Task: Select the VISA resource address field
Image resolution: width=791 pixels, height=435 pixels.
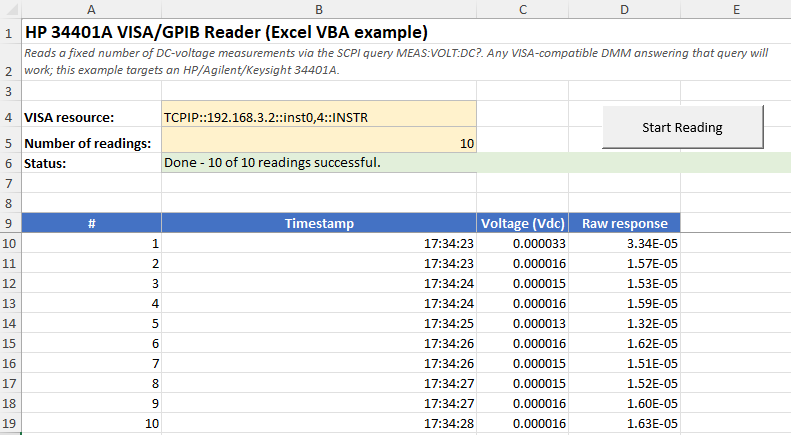Action: pos(319,114)
